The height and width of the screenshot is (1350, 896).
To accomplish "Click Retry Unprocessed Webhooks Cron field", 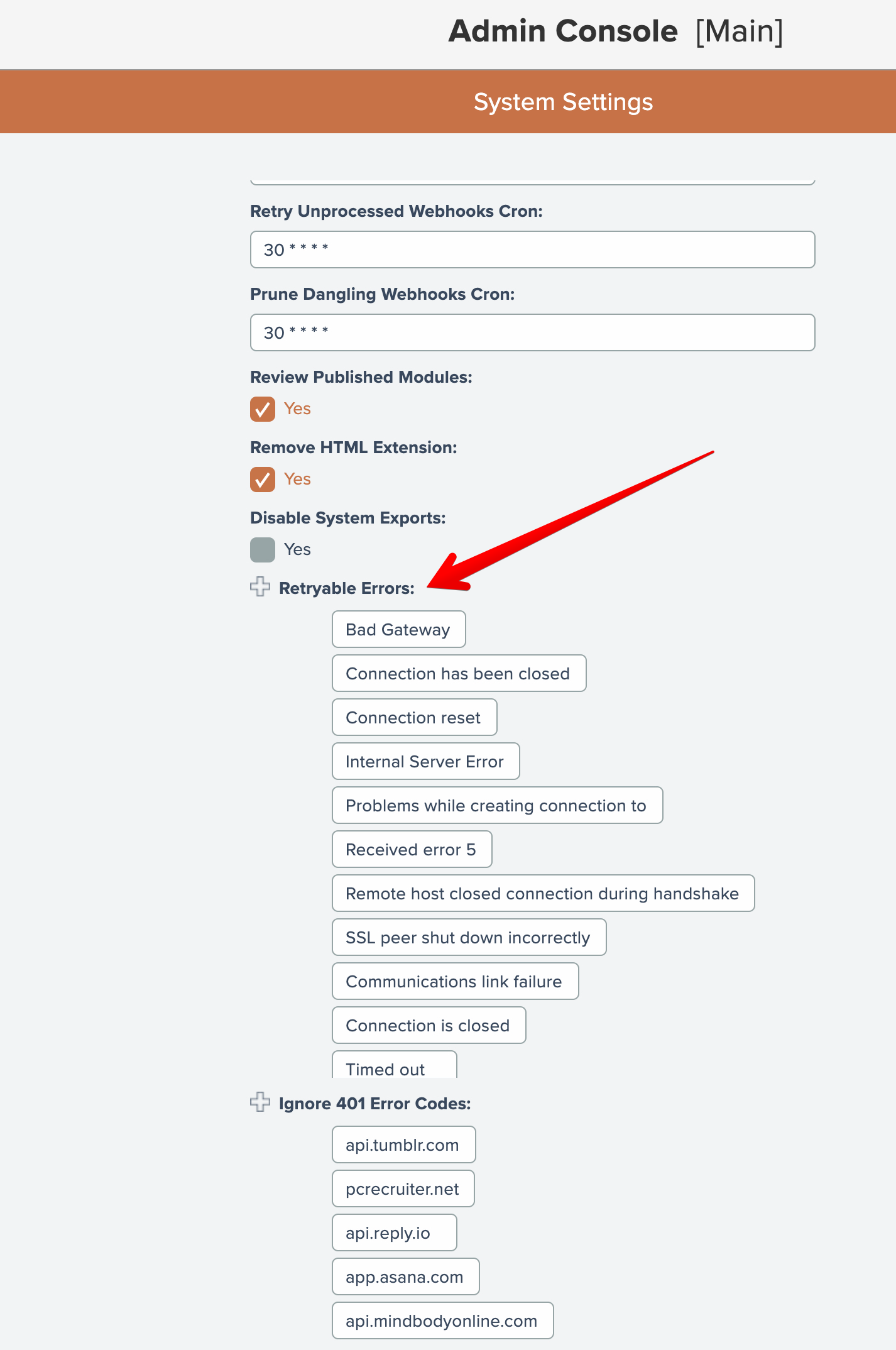I will point(532,250).
